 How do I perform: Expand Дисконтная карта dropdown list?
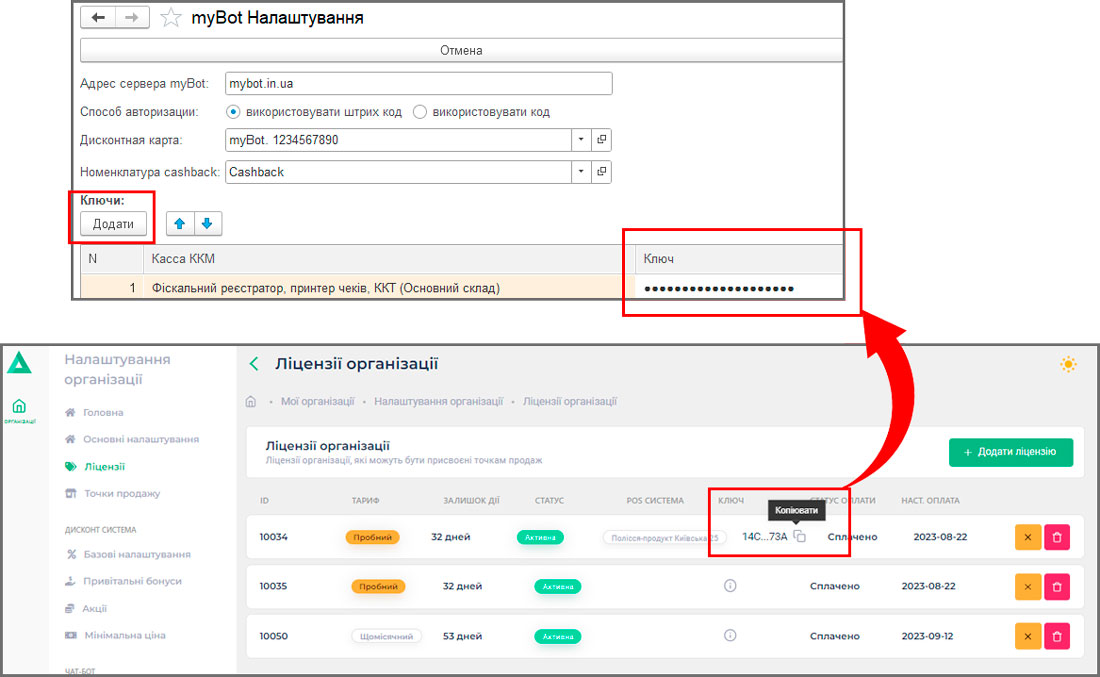click(x=581, y=140)
